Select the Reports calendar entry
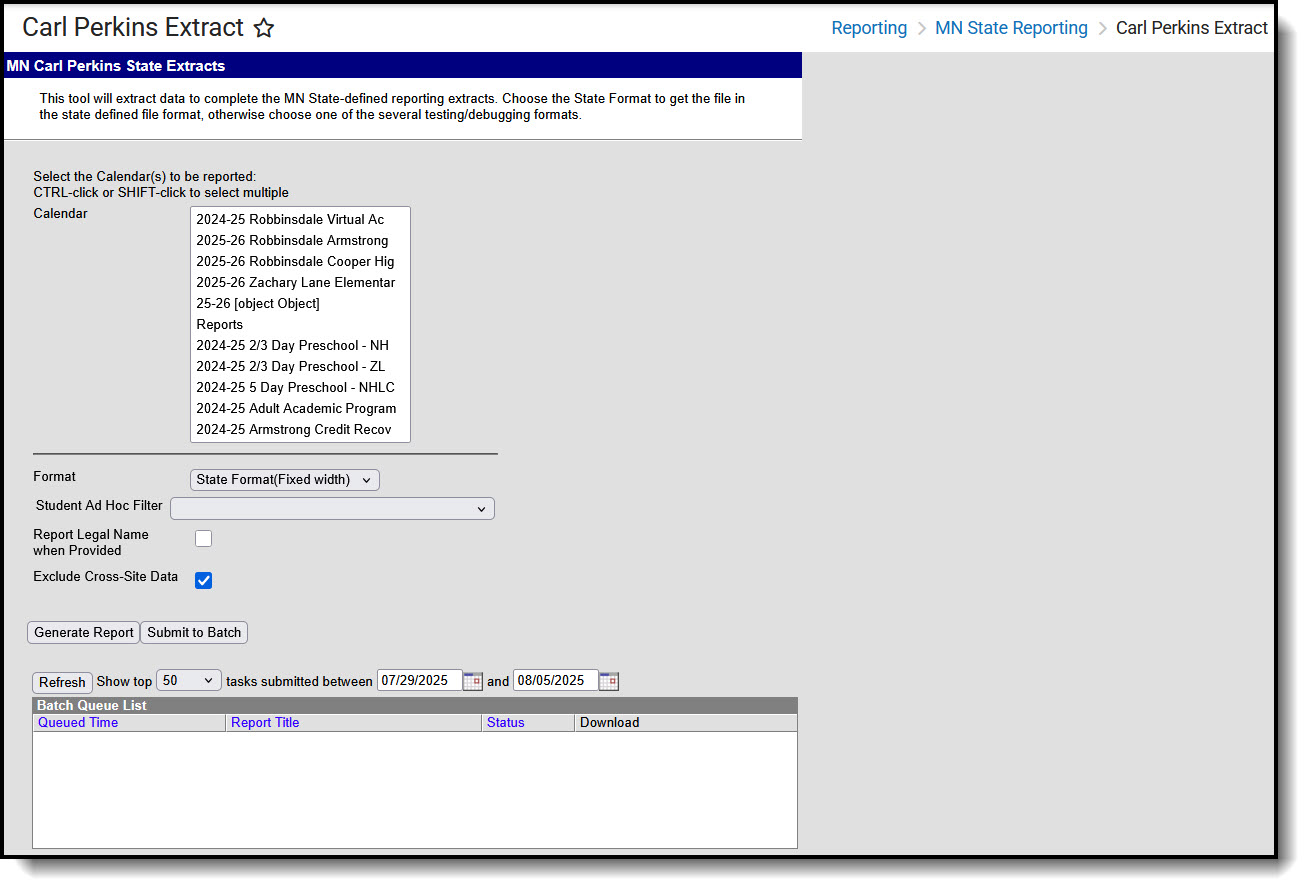1312x893 pixels. coord(300,325)
